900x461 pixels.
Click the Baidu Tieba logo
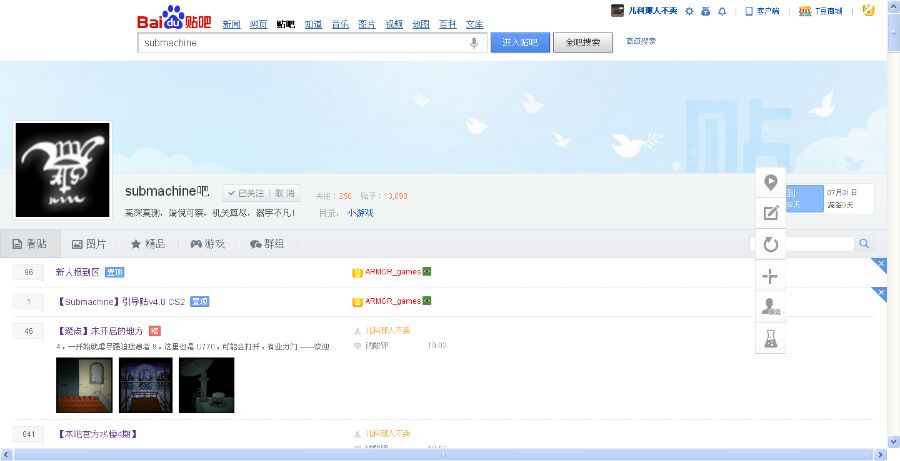(x=174, y=18)
